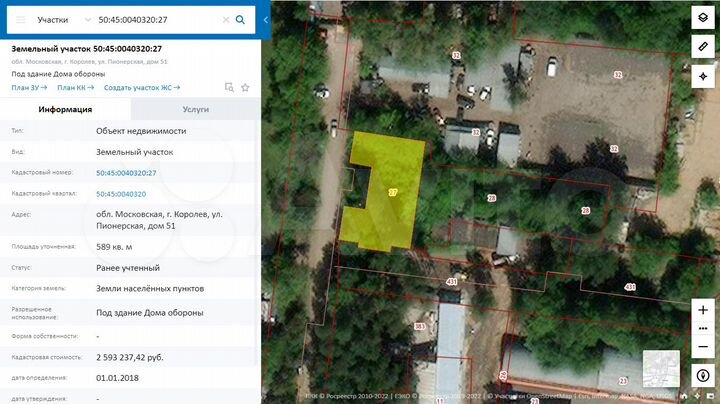
Task: Click the compass orientation button
Action: (x=703, y=376)
